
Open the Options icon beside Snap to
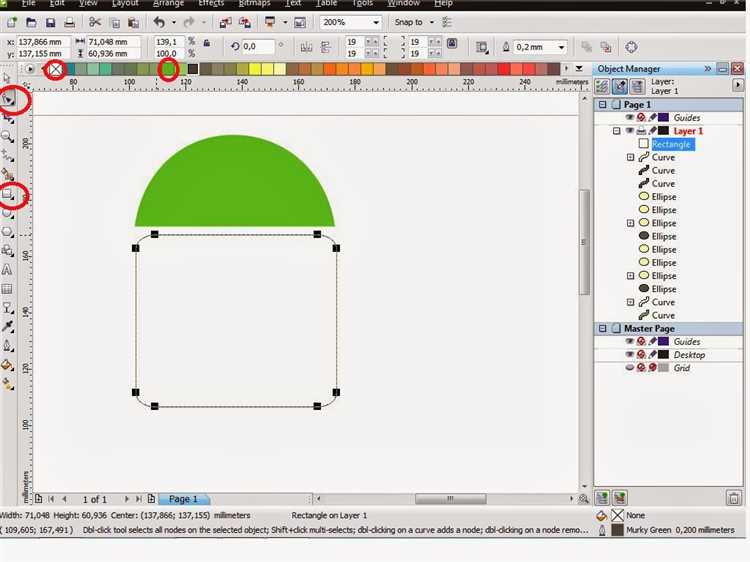click(x=447, y=22)
